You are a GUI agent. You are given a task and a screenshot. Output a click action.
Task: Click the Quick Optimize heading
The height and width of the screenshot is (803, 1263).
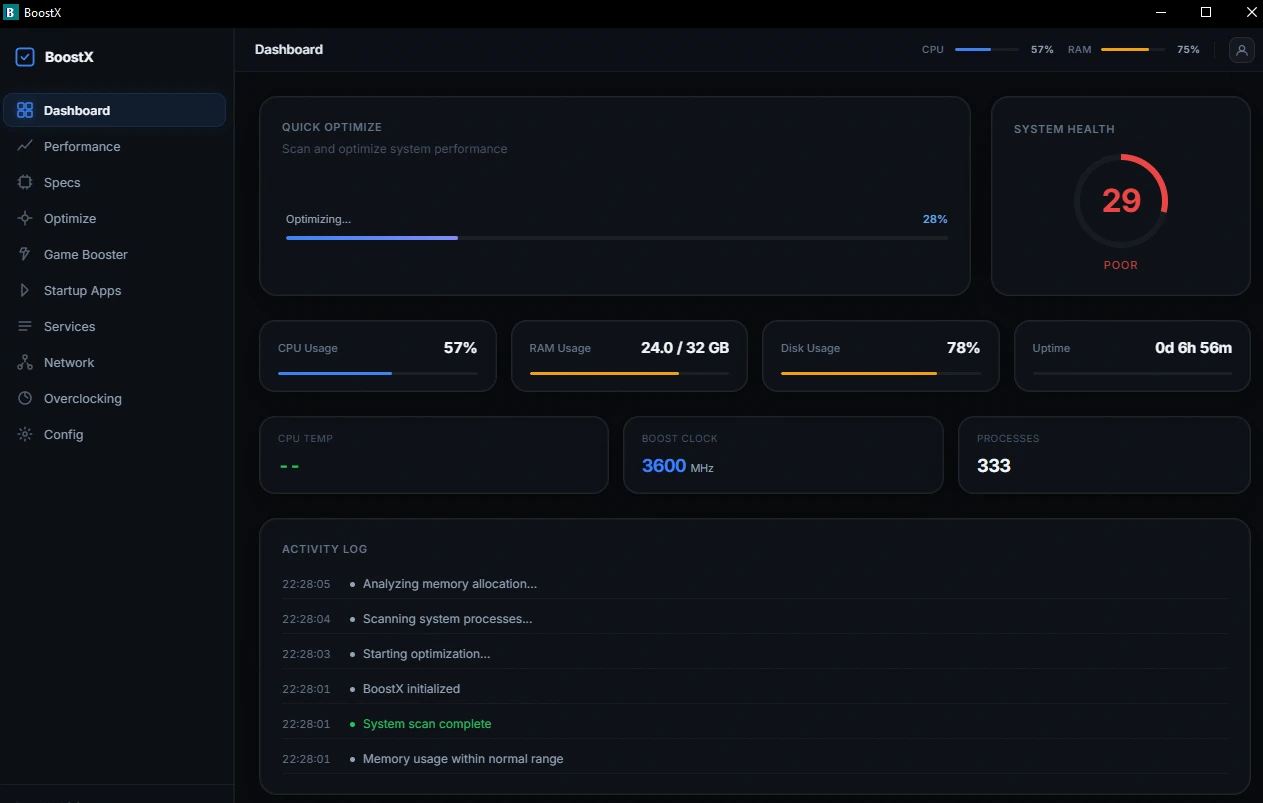[332, 127]
